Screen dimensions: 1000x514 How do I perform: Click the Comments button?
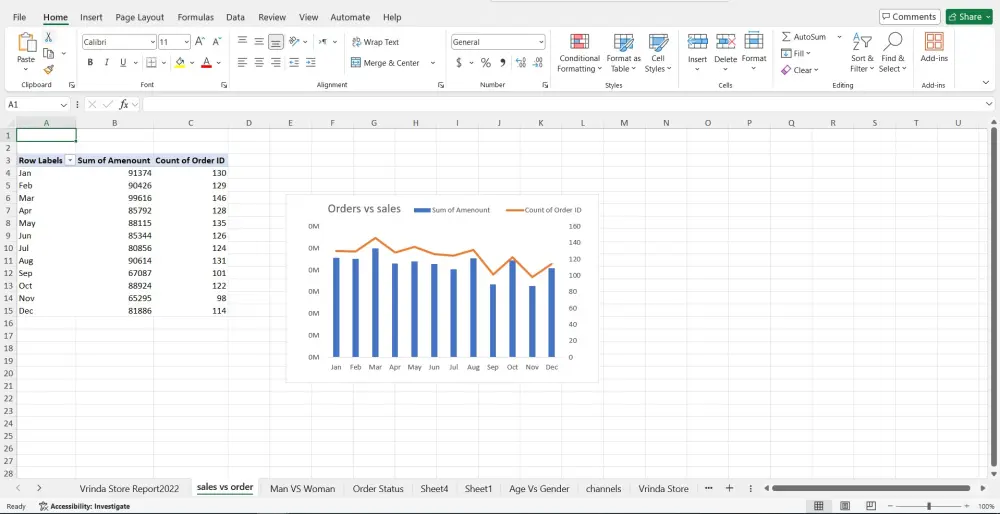point(909,17)
